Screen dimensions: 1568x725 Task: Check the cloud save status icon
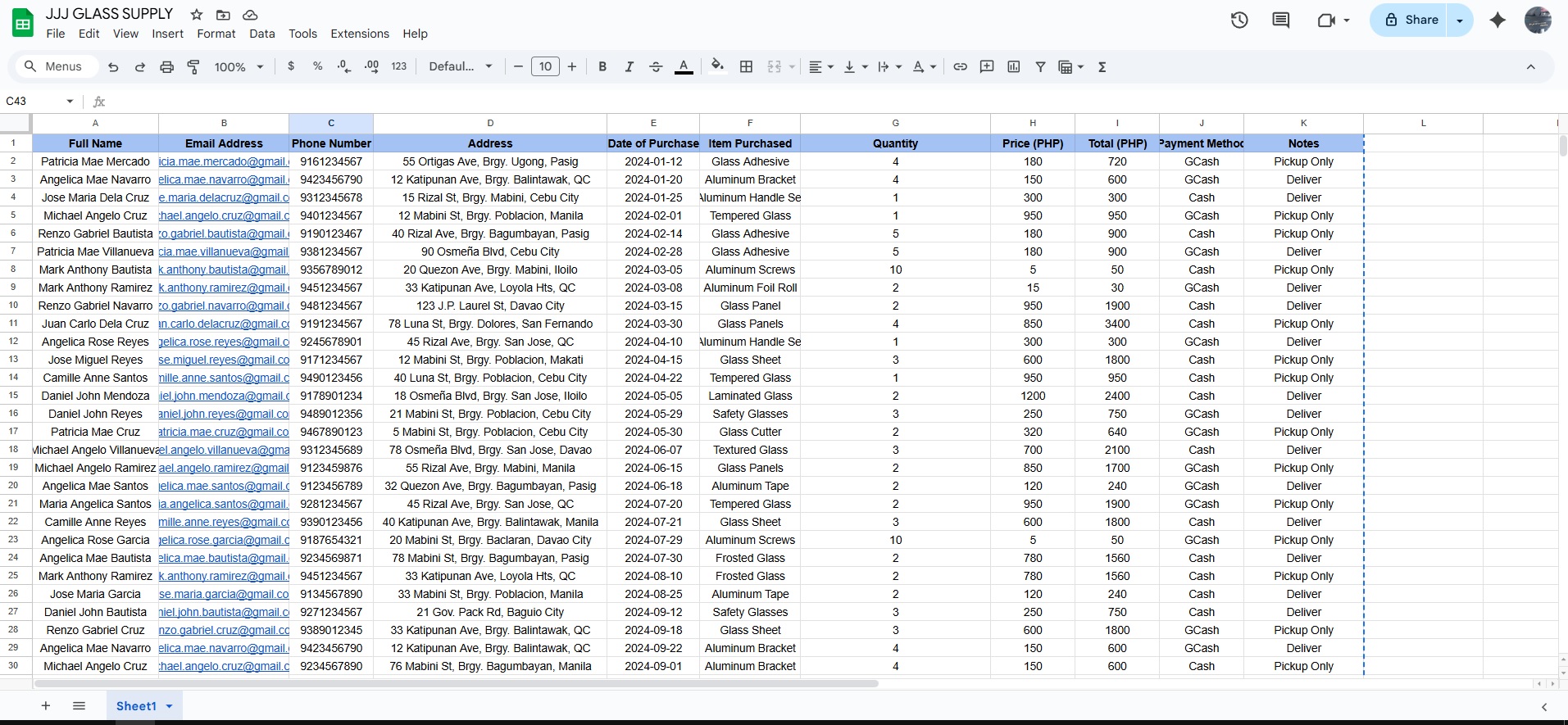point(251,15)
